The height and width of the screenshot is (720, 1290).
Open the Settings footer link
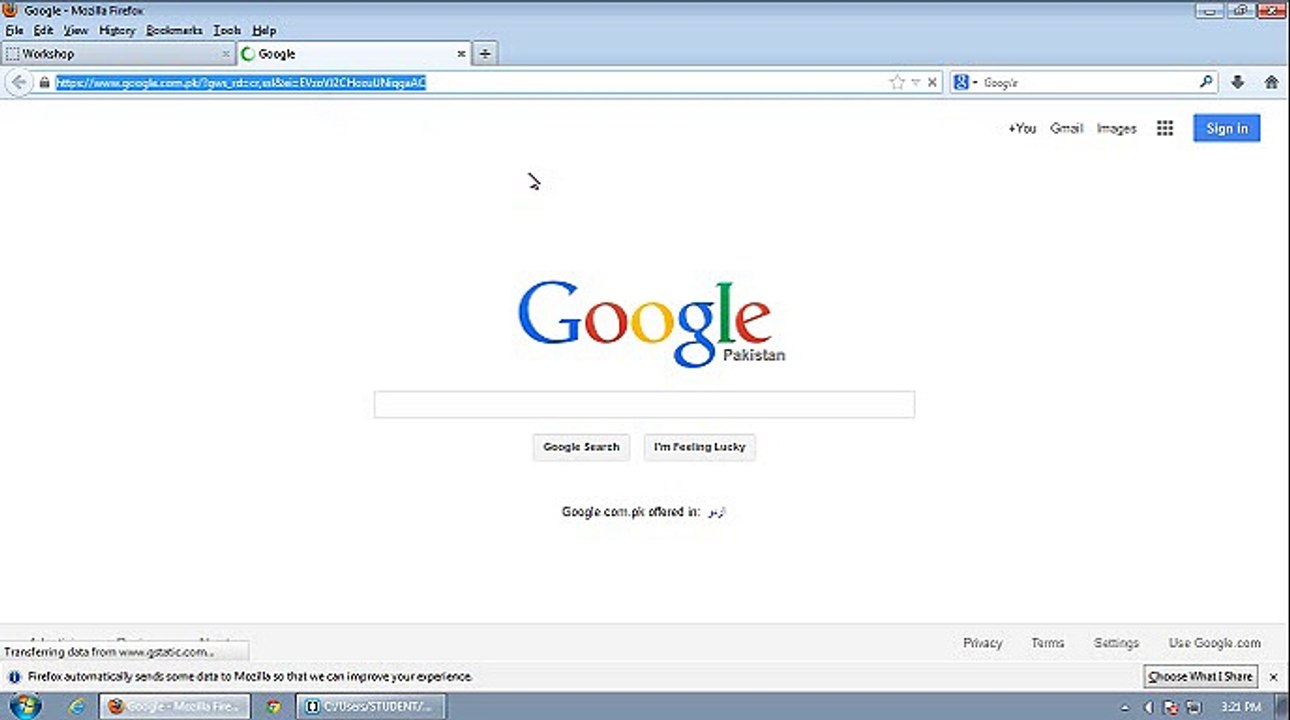click(1116, 643)
